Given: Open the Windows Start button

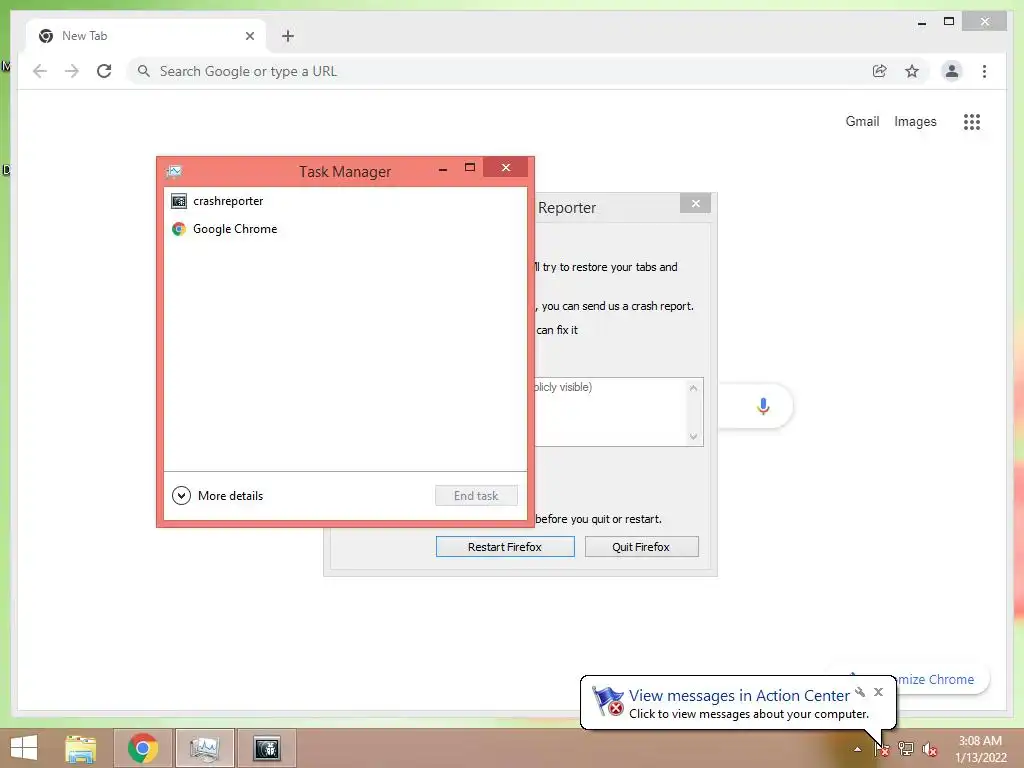Looking at the screenshot, I should pos(24,748).
